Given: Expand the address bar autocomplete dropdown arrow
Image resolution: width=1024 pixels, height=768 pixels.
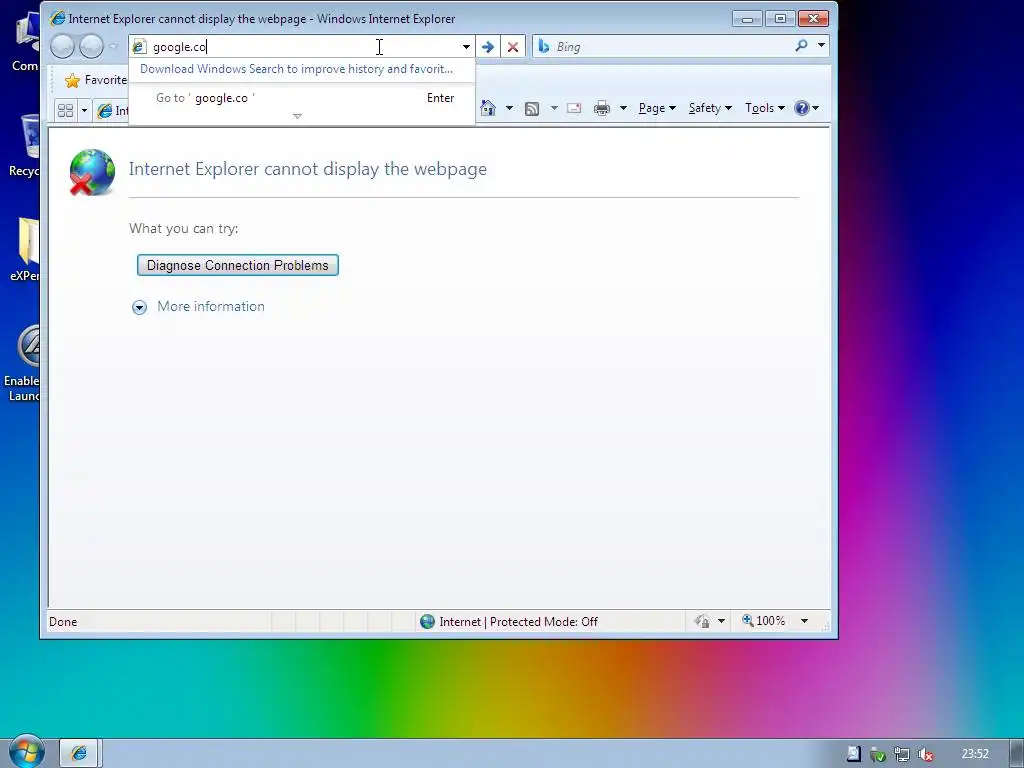Looking at the screenshot, I should (466, 46).
